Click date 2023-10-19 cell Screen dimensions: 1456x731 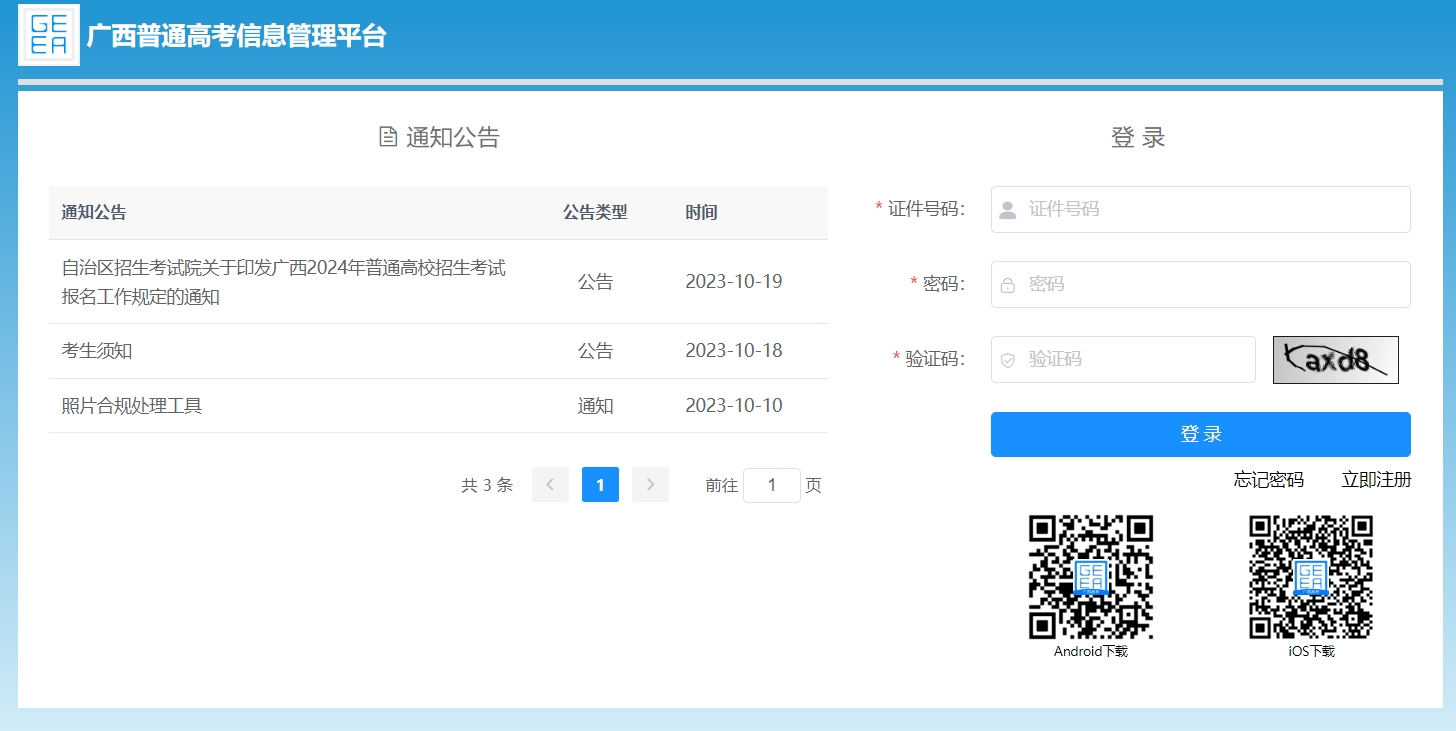[734, 282]
